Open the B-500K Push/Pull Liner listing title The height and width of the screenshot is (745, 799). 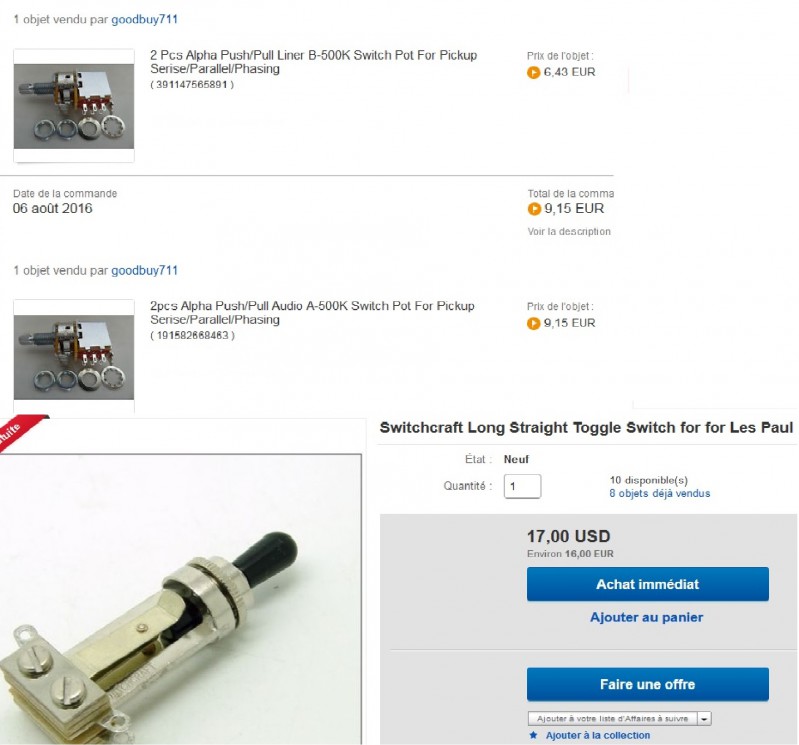coord(313,62)
